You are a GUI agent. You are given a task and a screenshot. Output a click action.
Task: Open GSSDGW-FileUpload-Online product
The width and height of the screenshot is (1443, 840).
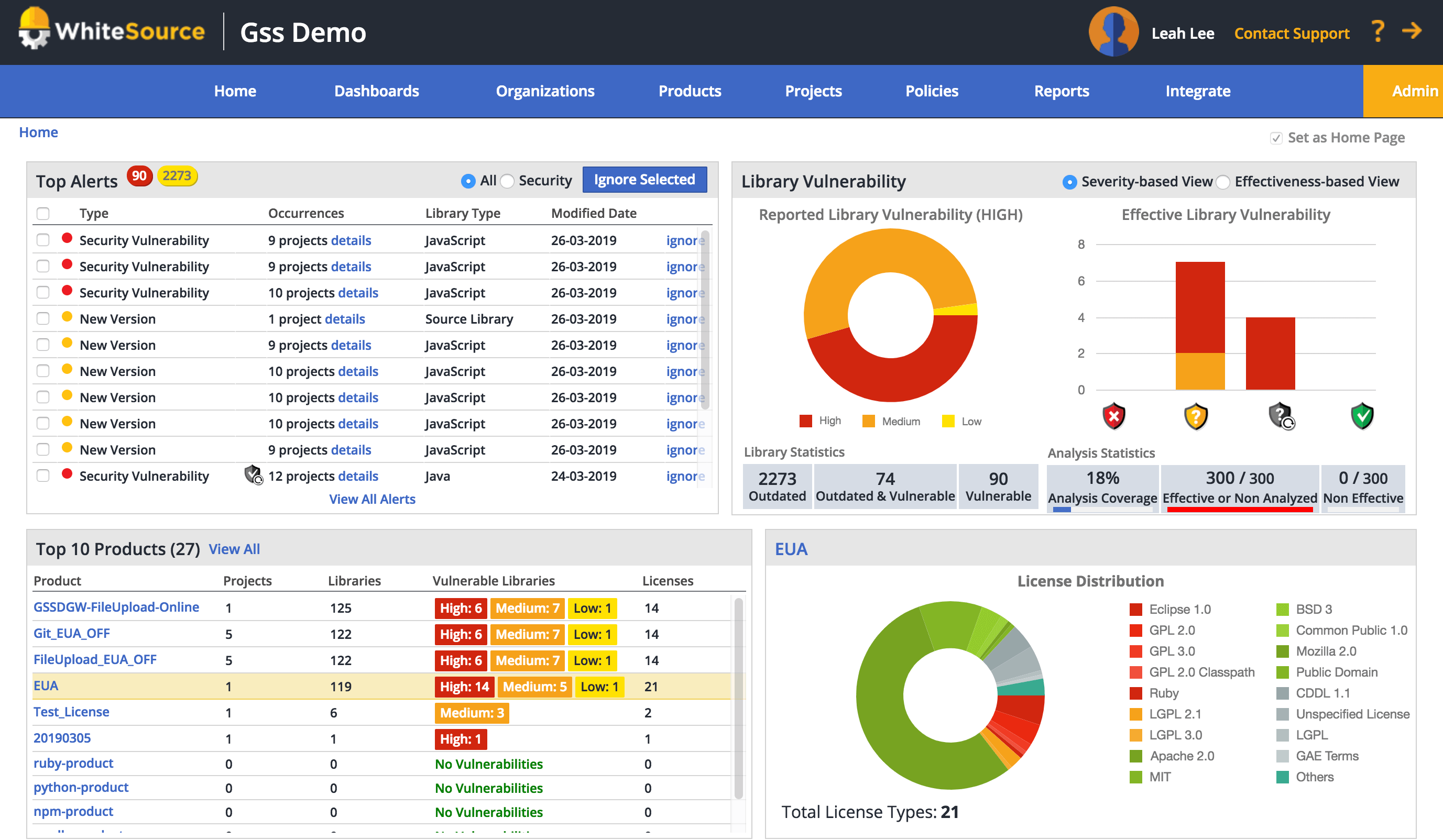coord(116,607)
